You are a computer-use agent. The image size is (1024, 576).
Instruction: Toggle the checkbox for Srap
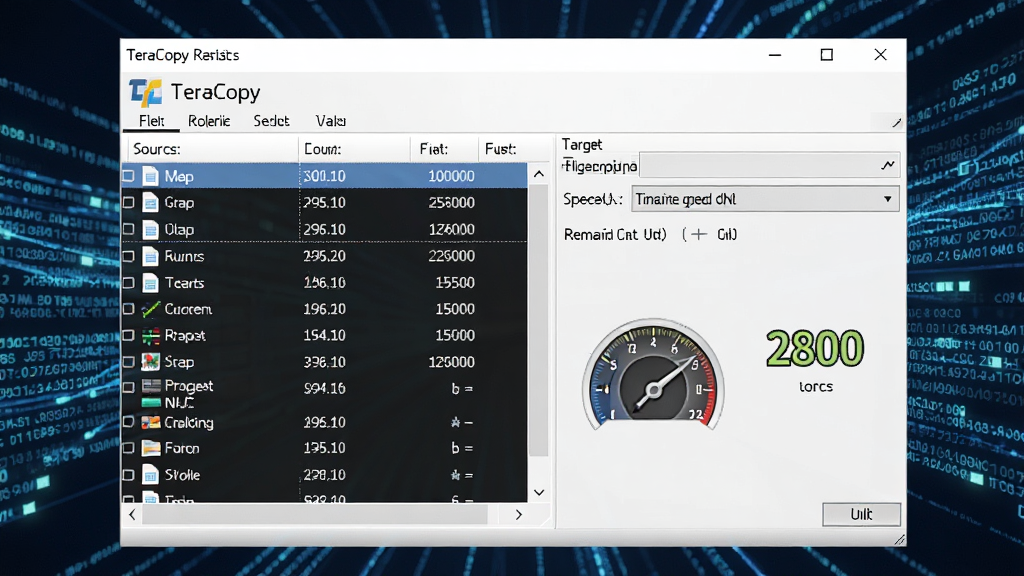tap(129, 362)
